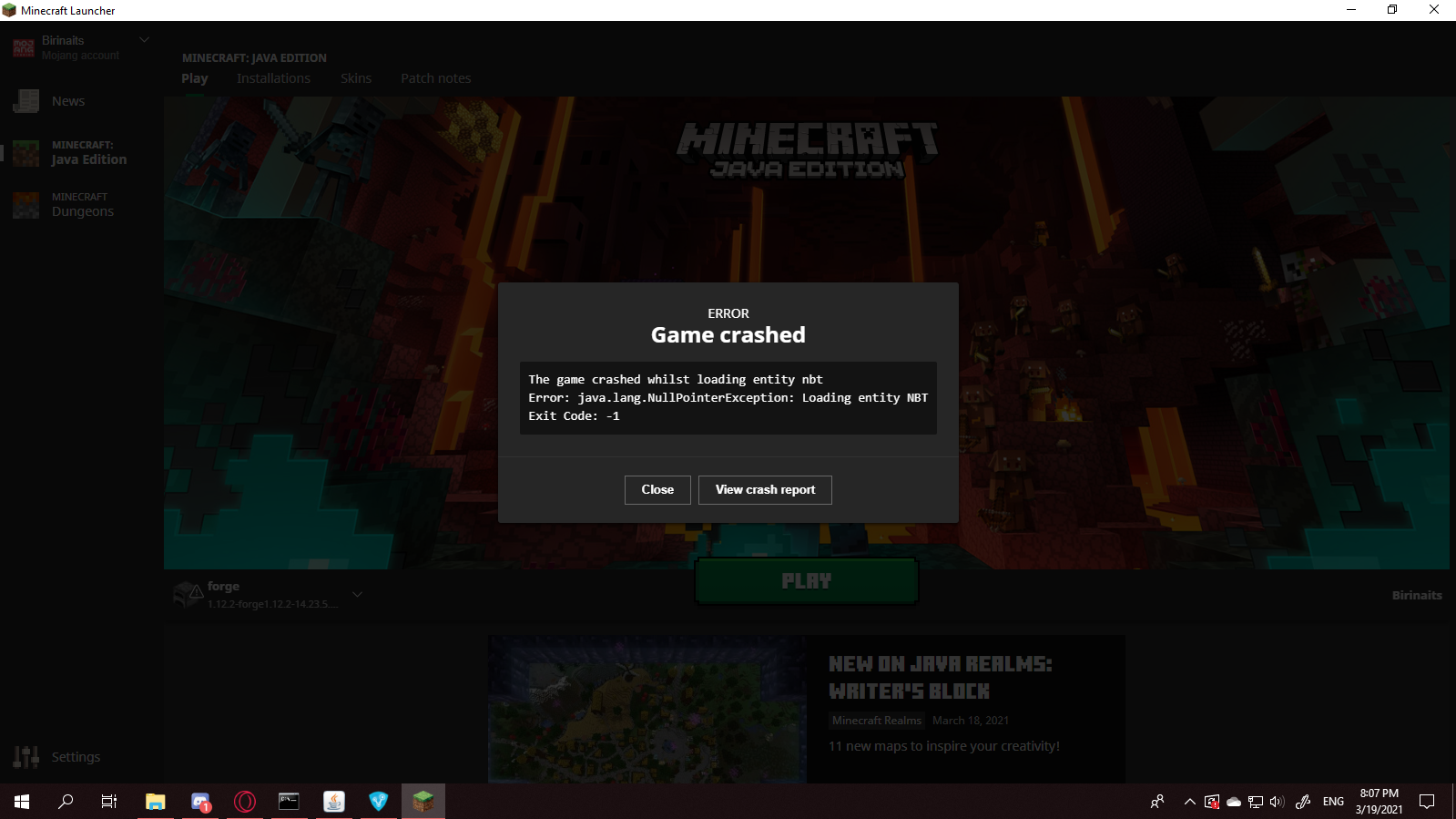Open the News section icon in sidebar

pos(26,101)
